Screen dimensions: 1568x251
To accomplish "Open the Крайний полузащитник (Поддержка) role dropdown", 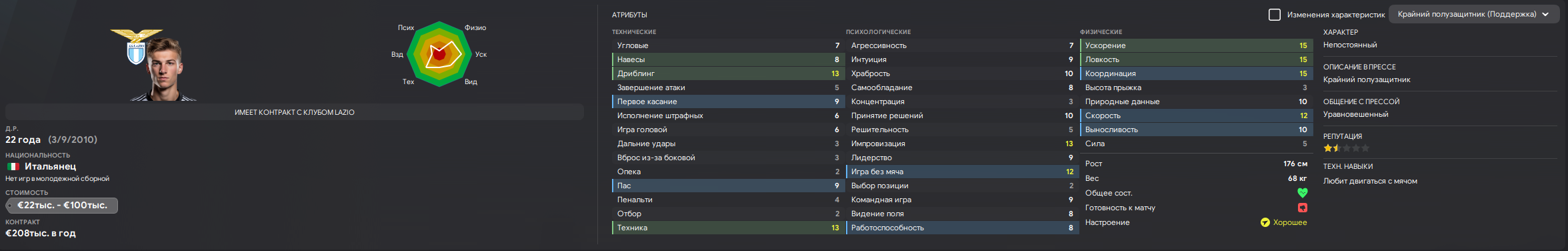I will click(1473, 15).
